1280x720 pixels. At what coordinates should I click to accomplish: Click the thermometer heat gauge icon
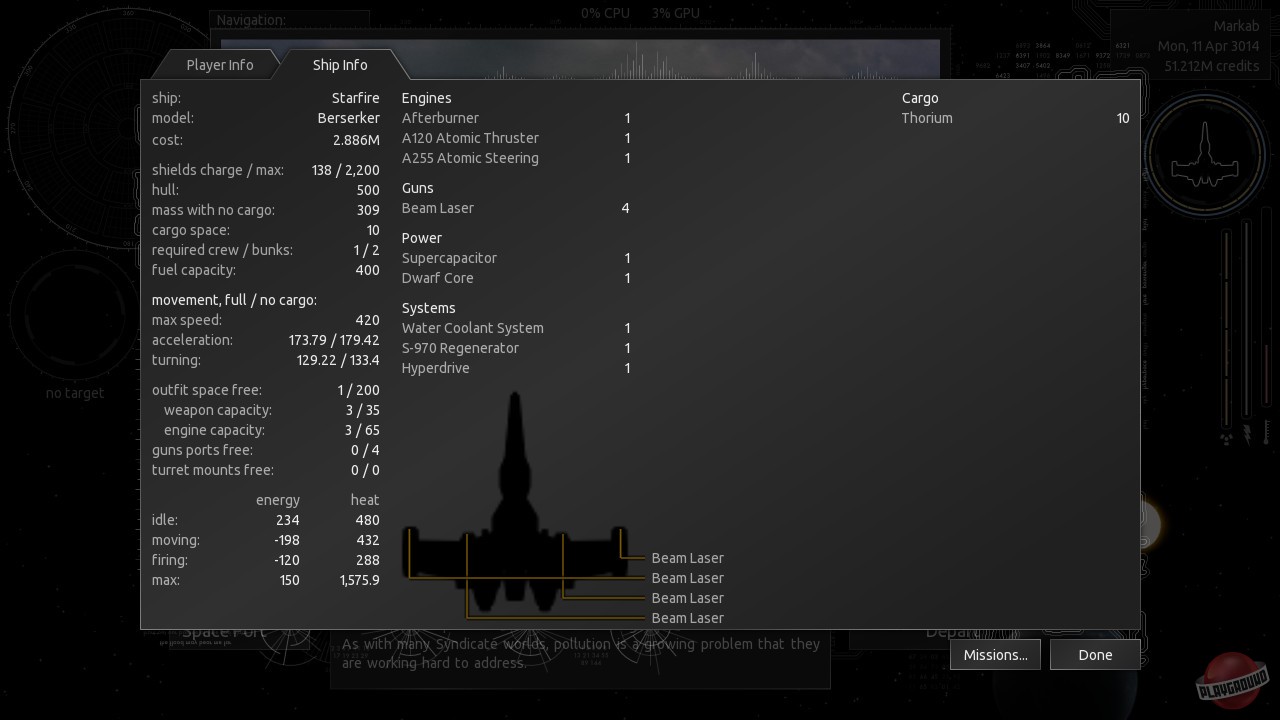pyautogui.click(x=1266, y=432)
